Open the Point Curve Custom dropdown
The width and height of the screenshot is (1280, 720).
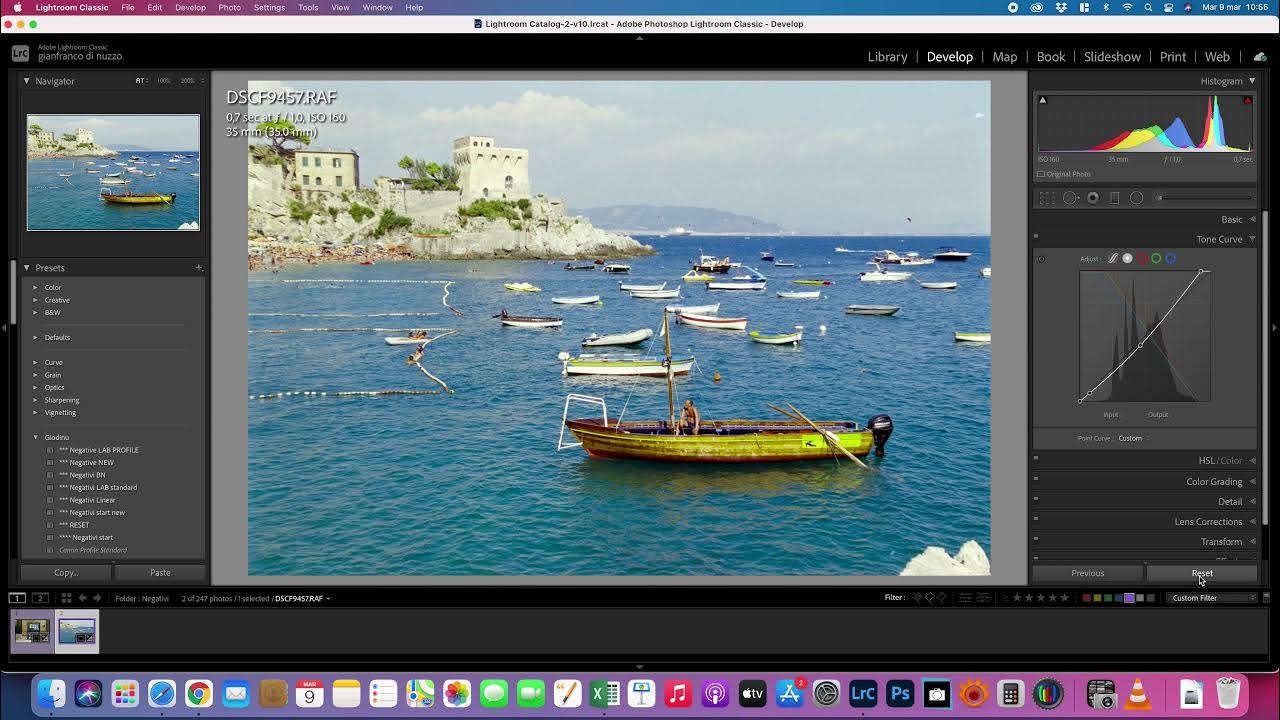[x=1133, y=438]
